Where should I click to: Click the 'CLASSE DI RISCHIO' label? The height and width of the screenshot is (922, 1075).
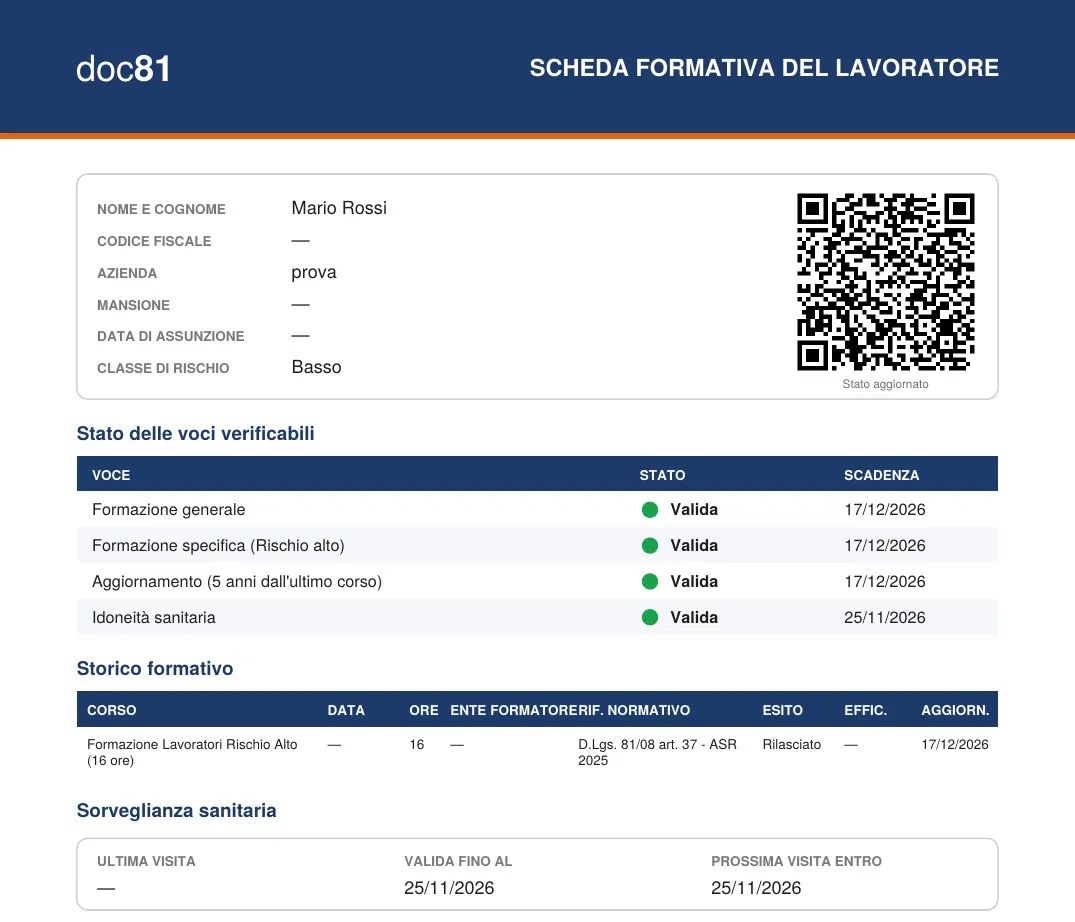163,368
